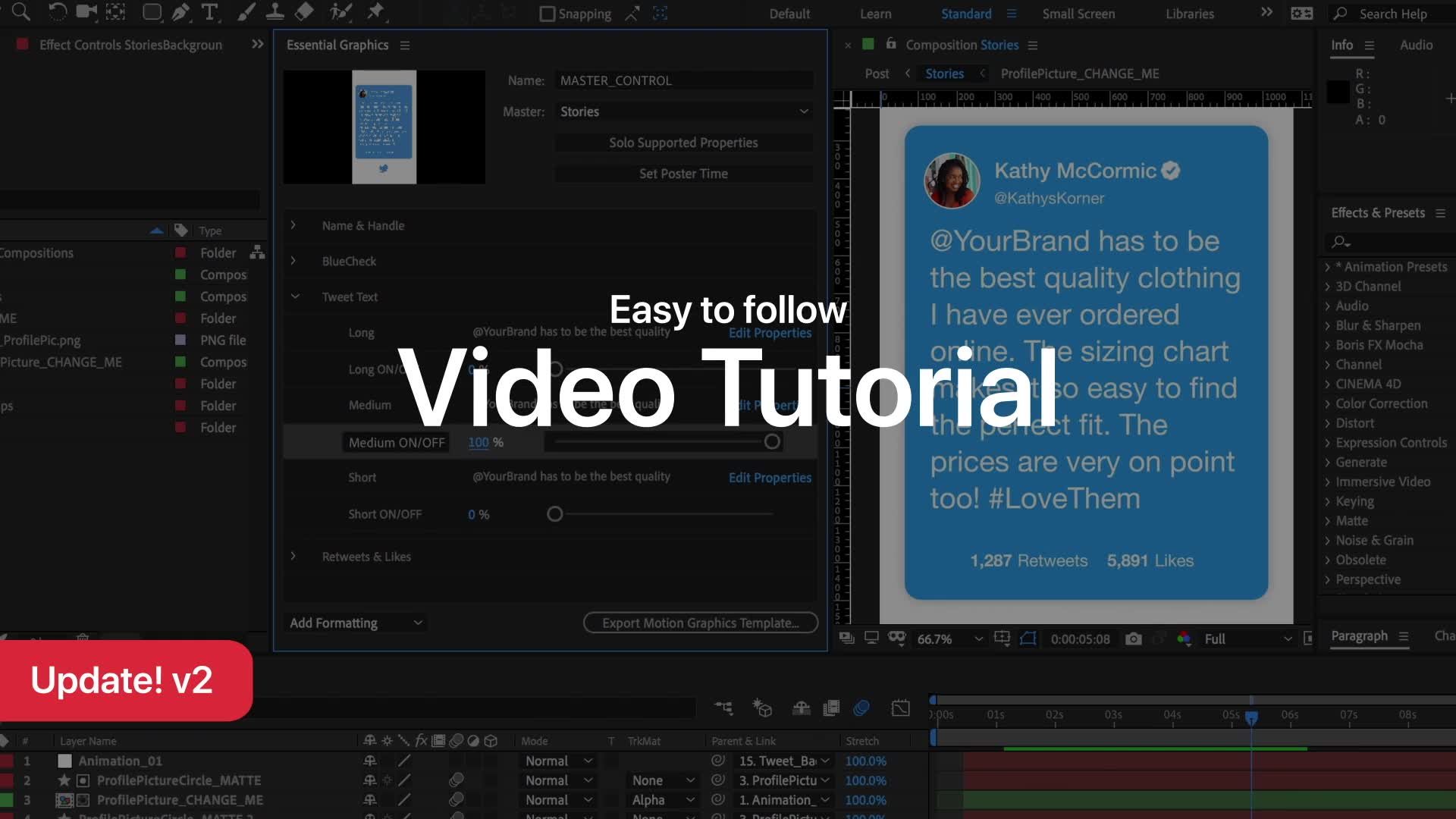This screenshot has height=819, width=1456.
Task: Toggle motion blur enable for the composition
Action: 861,708
